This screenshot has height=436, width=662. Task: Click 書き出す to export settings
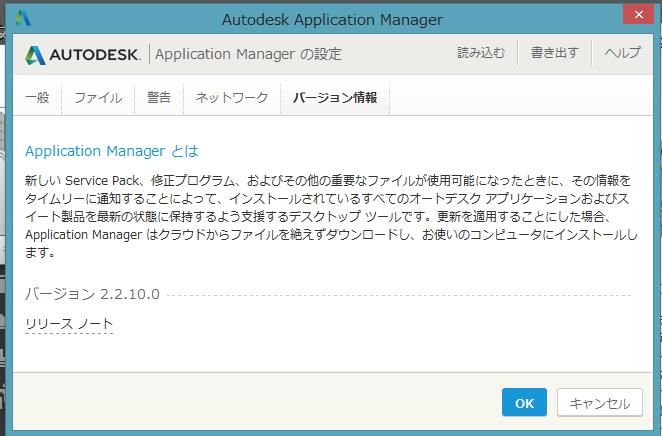tap(554, 53)
